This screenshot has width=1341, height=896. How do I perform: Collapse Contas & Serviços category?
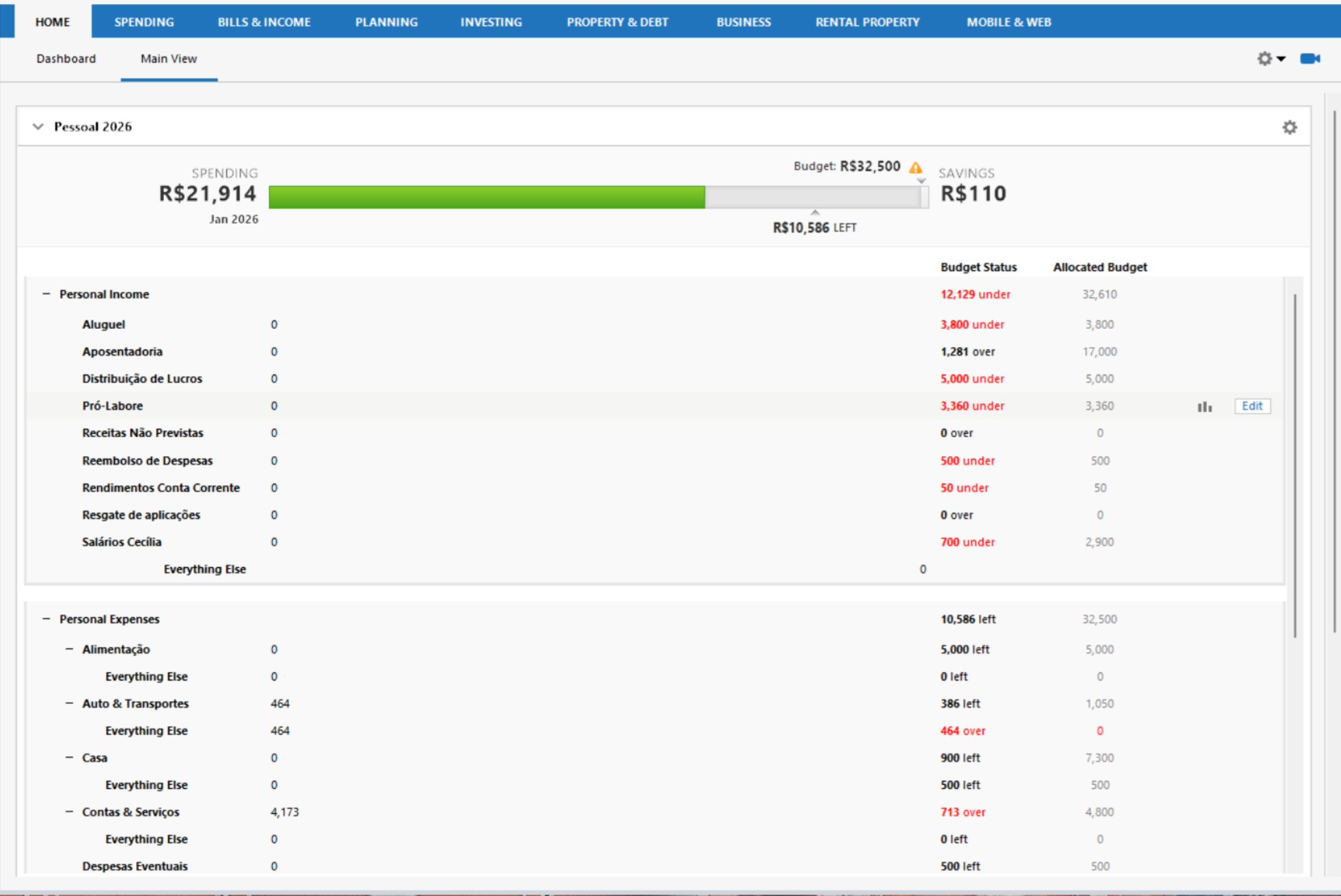click(69, 811)
